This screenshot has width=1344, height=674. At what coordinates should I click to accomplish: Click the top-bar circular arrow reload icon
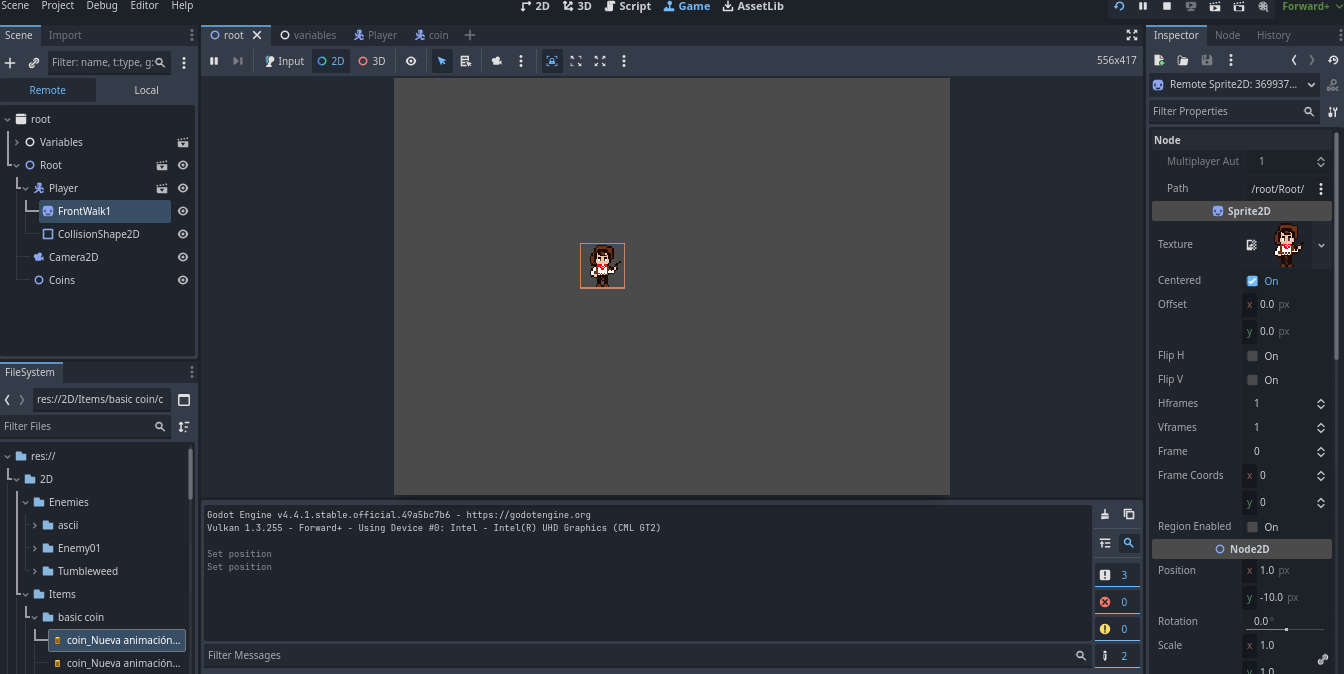pyautogui.click(x=1119, y=6)
